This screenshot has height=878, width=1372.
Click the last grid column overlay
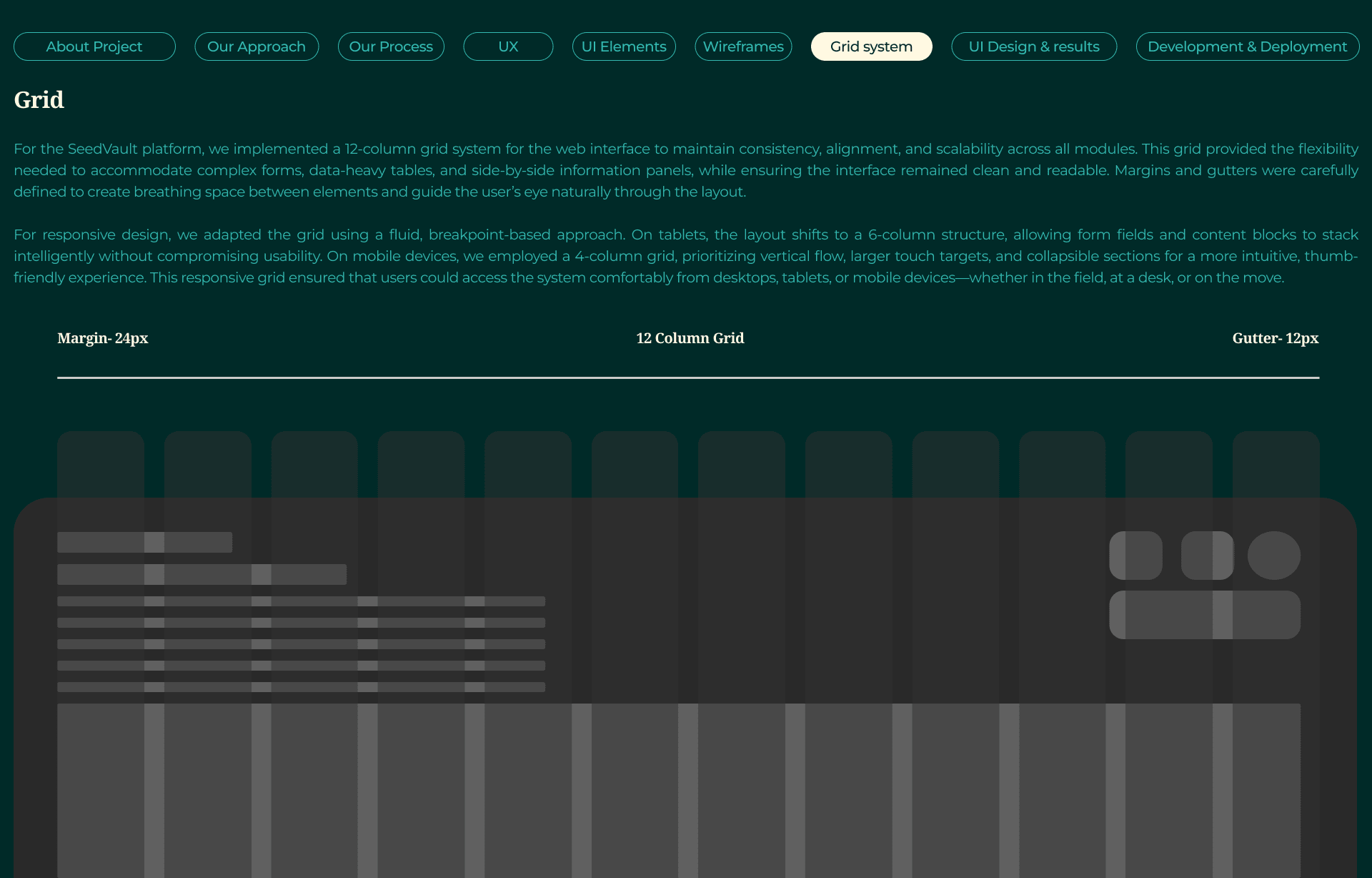pyautogui.click(x=1276, y=463)
